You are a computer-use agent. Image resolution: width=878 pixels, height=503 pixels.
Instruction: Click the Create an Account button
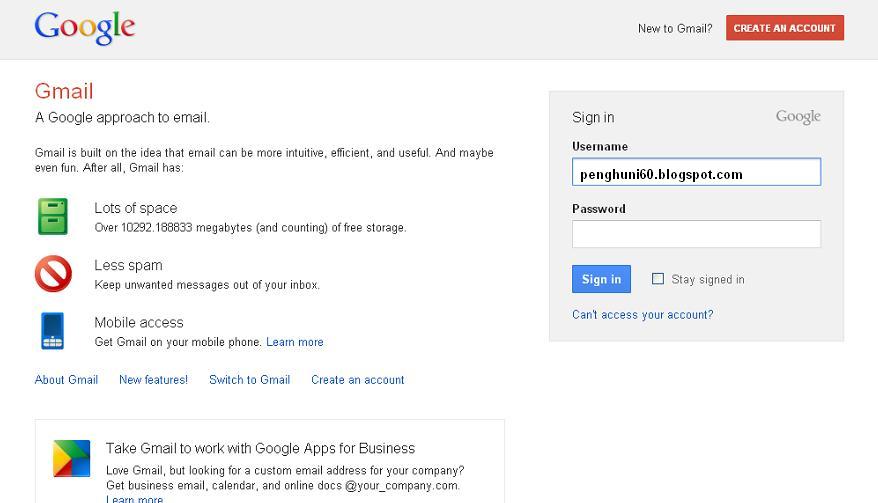click(785, 28)
